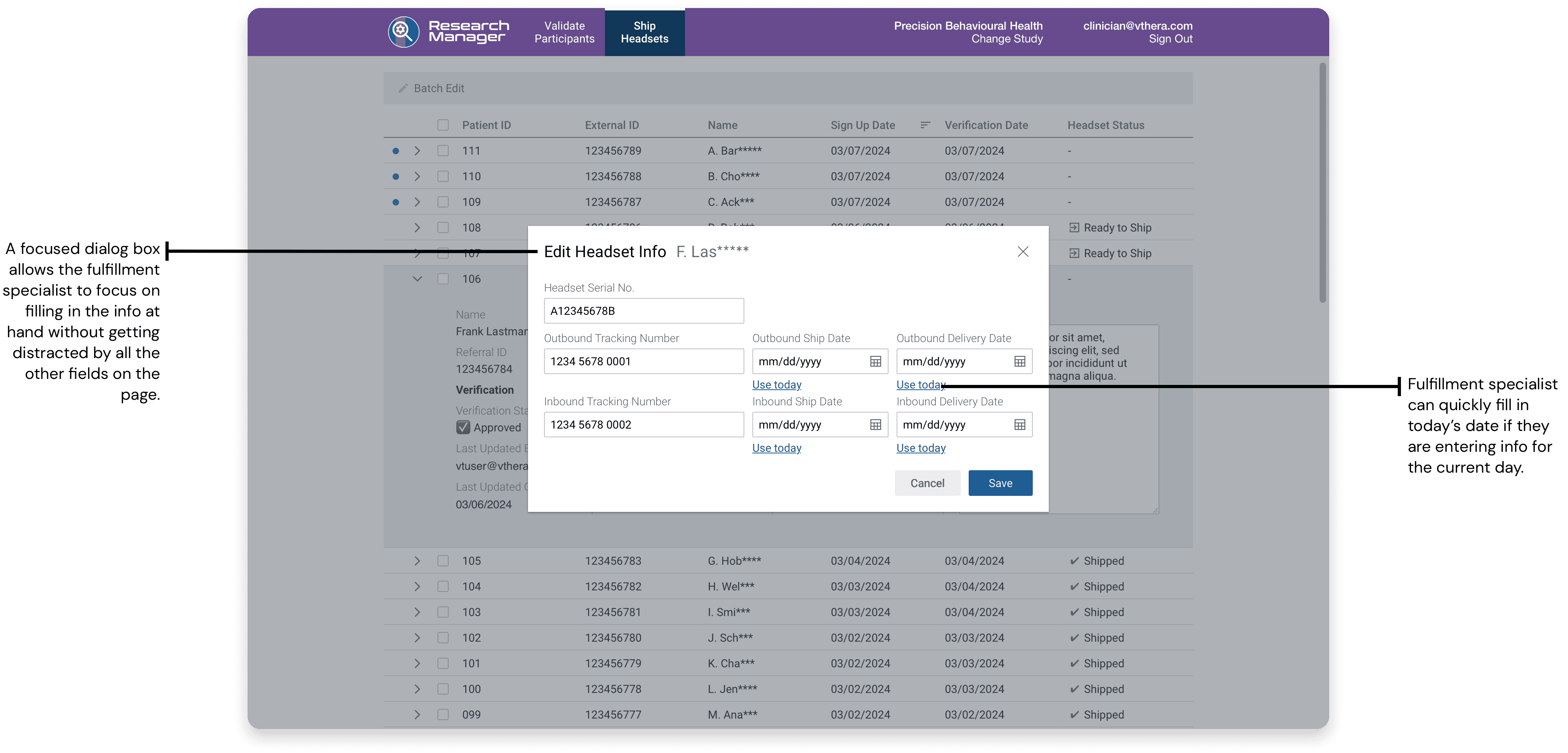
Task: Open calendar picker for Outbound Delivery Date
Action: point(1020,362)
